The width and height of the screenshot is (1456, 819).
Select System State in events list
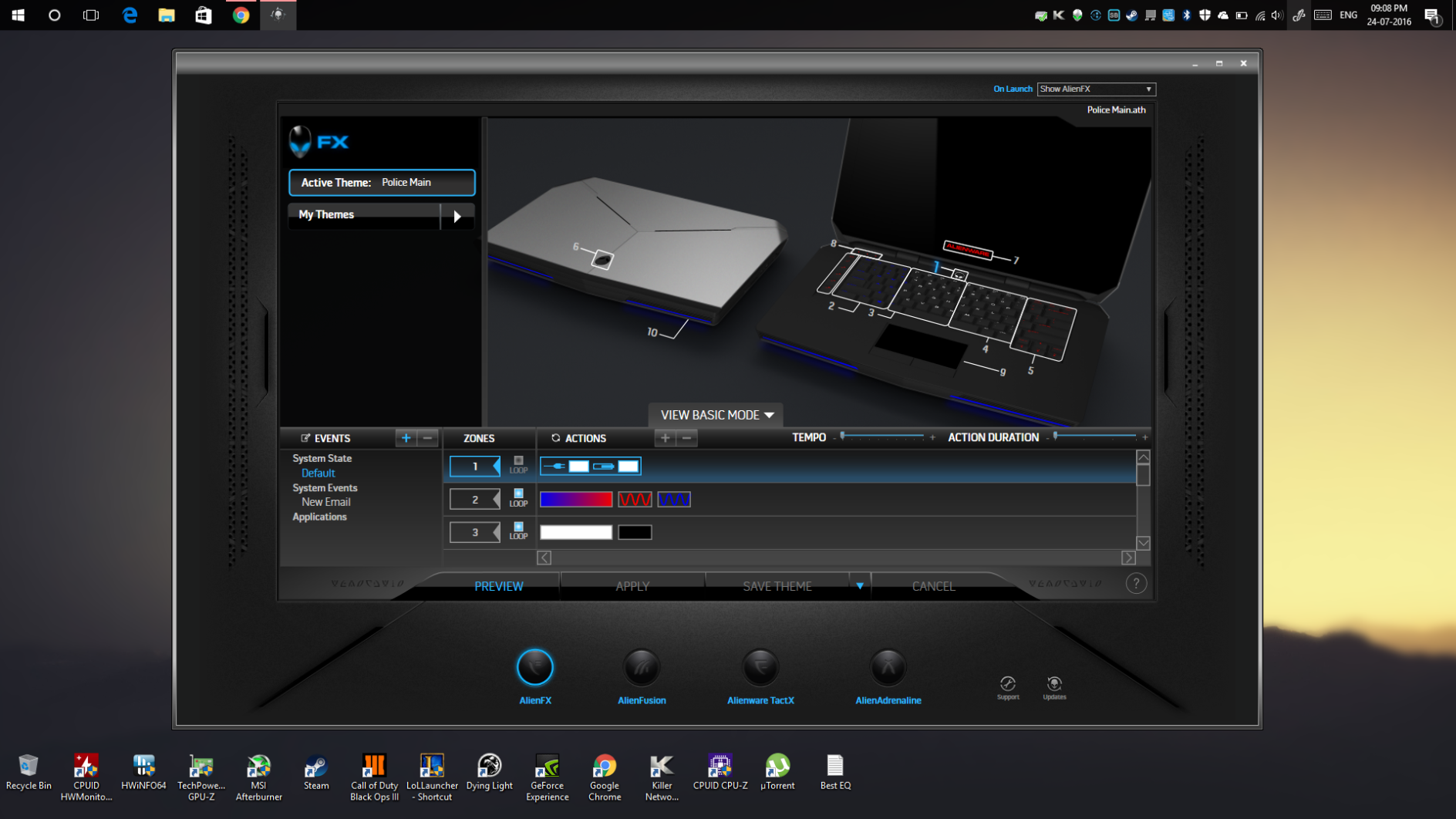(x=322, y=459)
